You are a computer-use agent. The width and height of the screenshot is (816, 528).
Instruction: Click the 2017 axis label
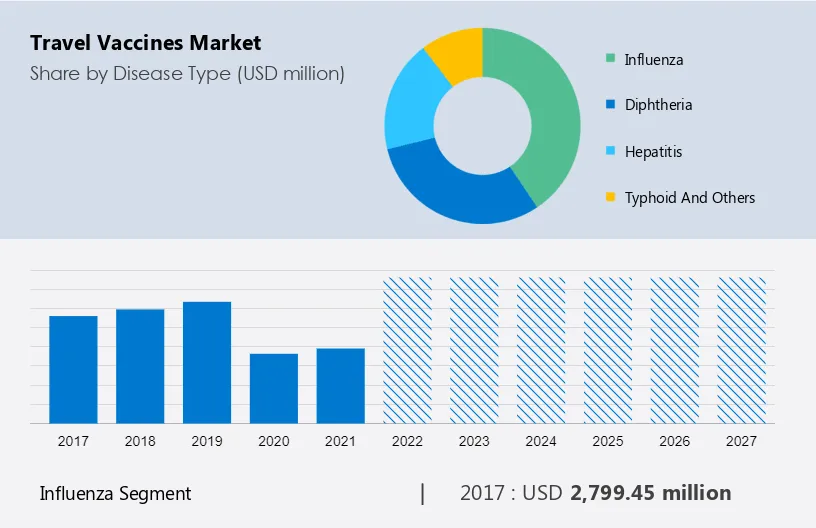(x=73, y=441)
